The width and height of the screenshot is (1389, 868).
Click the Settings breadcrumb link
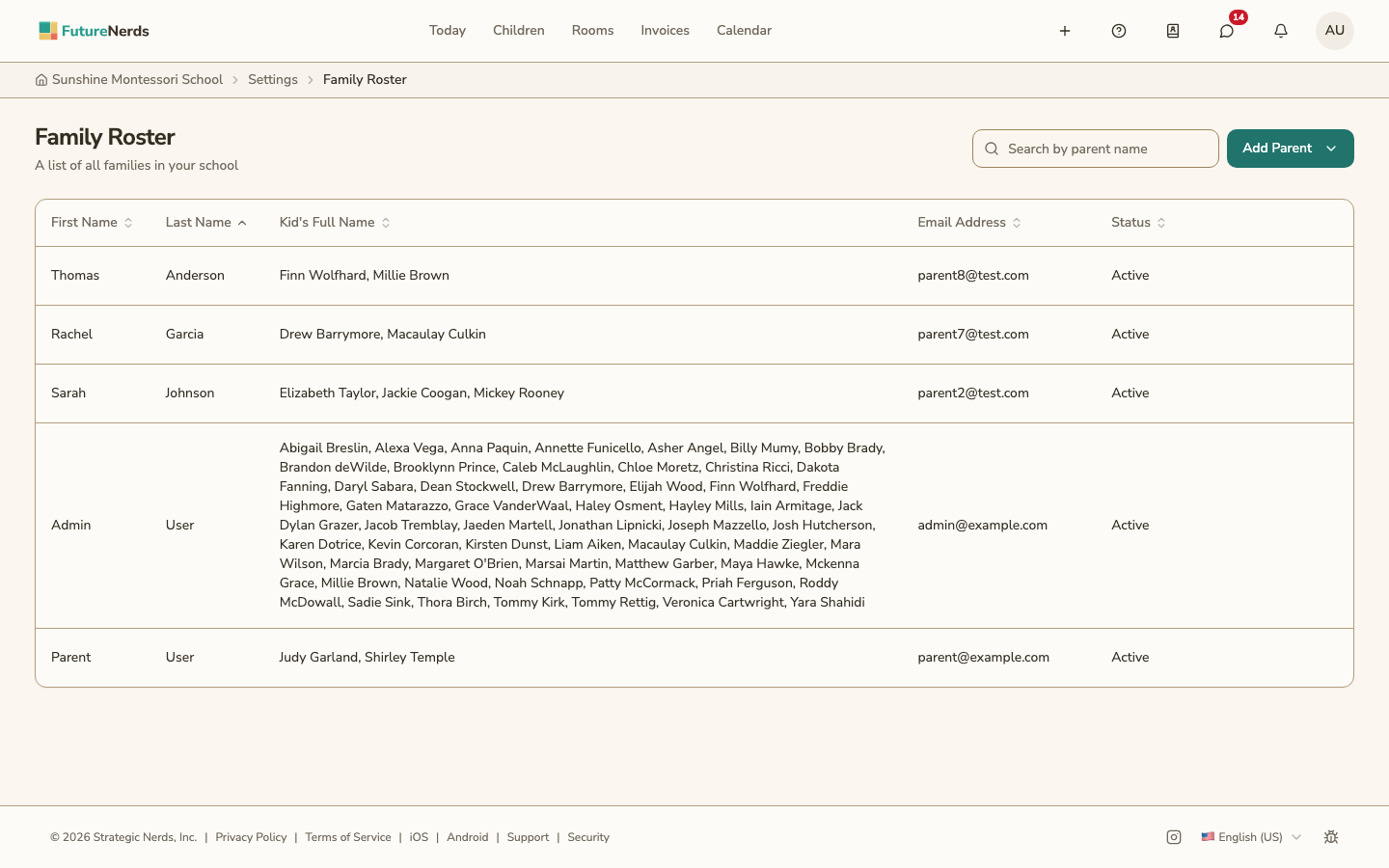point(273,80)
